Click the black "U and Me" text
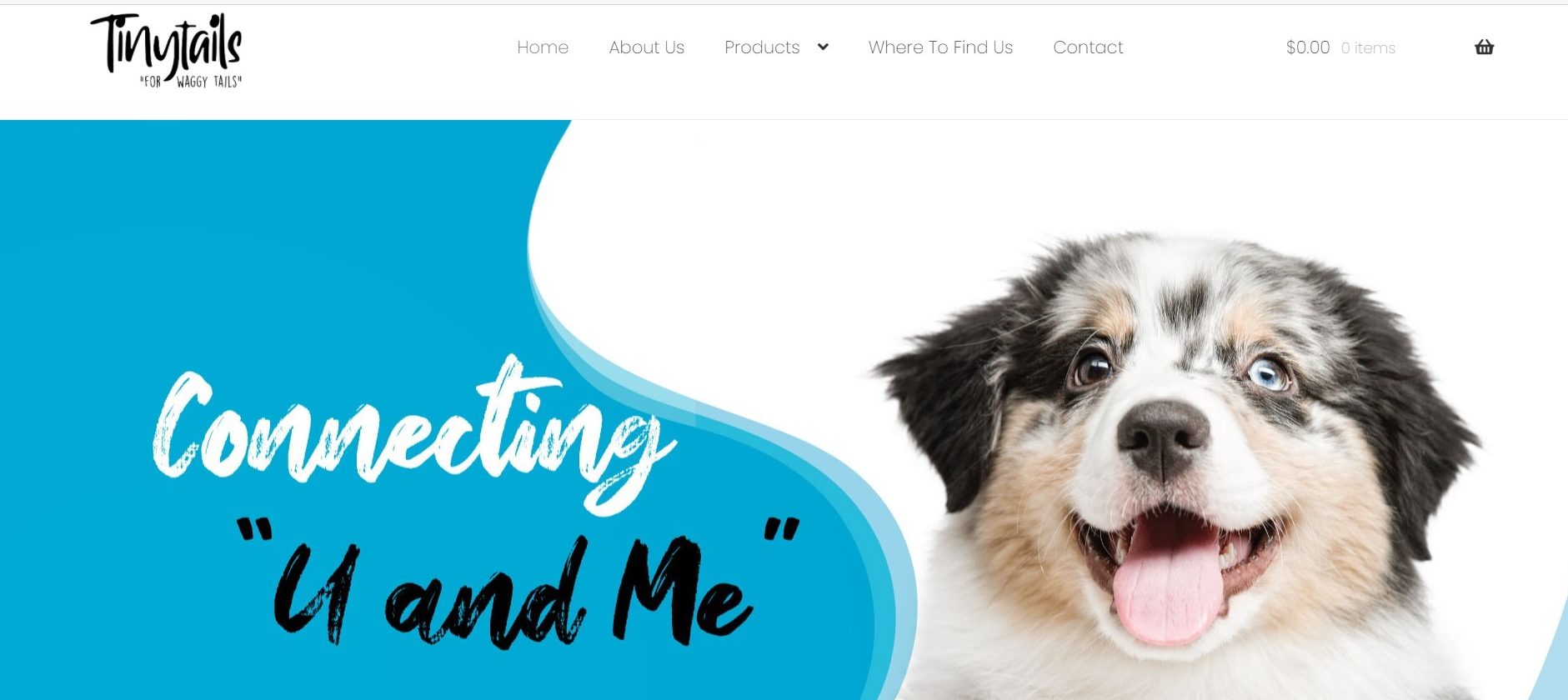 click(513, 593)
